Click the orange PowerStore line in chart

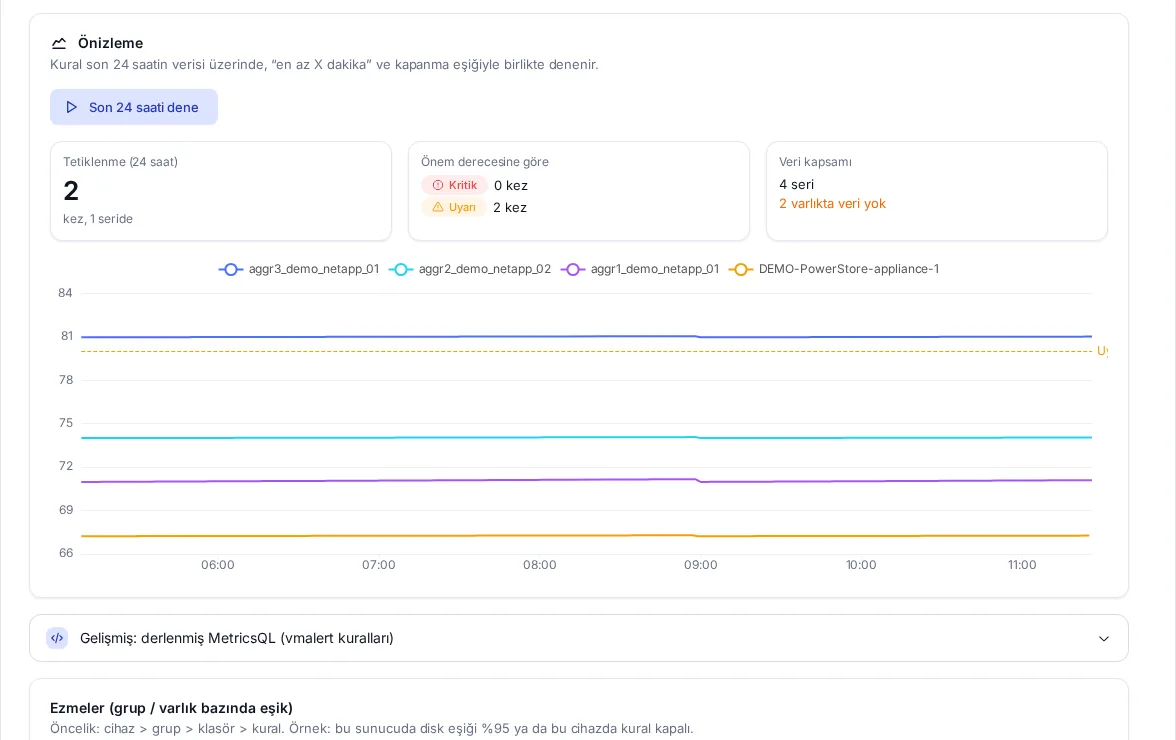[x=585, y=535]
